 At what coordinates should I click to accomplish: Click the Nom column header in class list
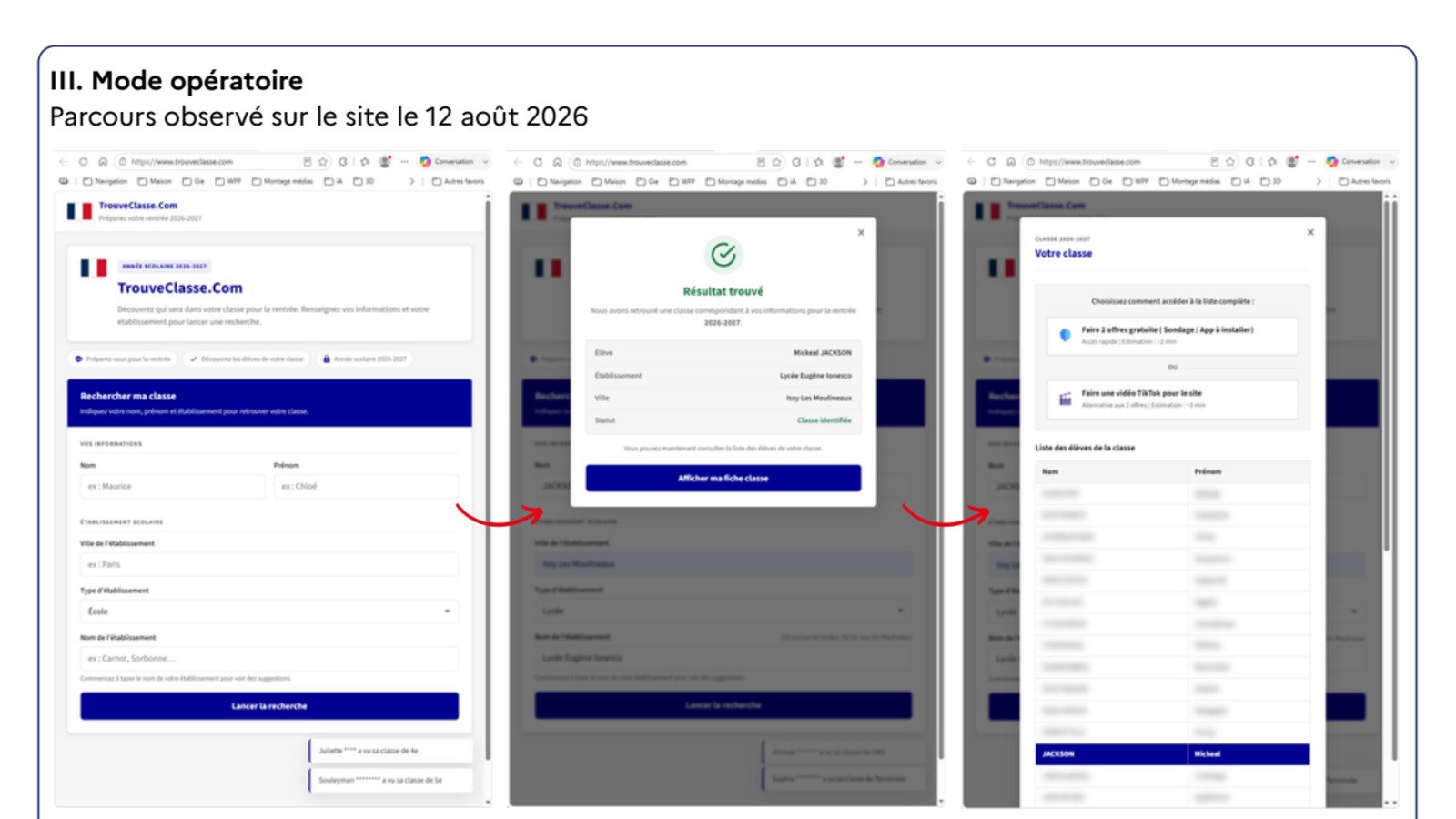1111,471
